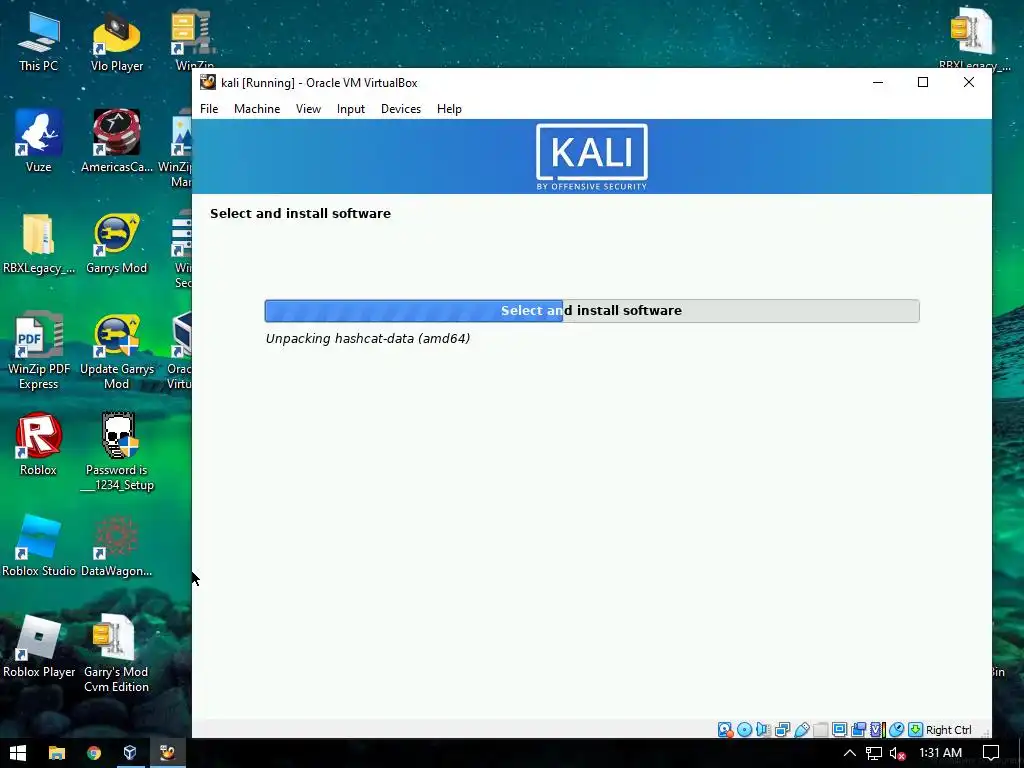Select the DataWagon desktop shortcut
The width and height of the screenshot is (1024, 768).
[x=117, y=546]
